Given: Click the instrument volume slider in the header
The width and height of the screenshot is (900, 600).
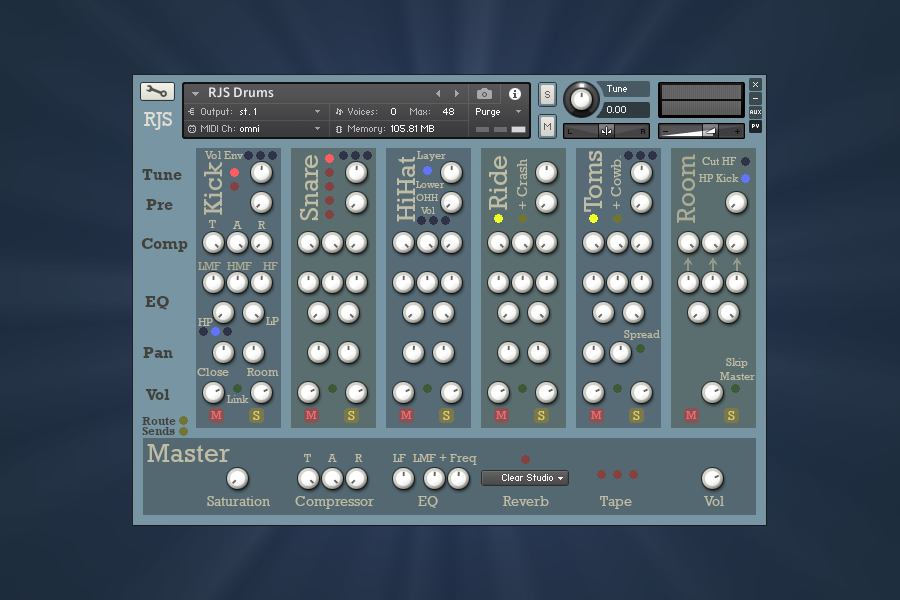Looking at the screenshot, I should point(701,131).
